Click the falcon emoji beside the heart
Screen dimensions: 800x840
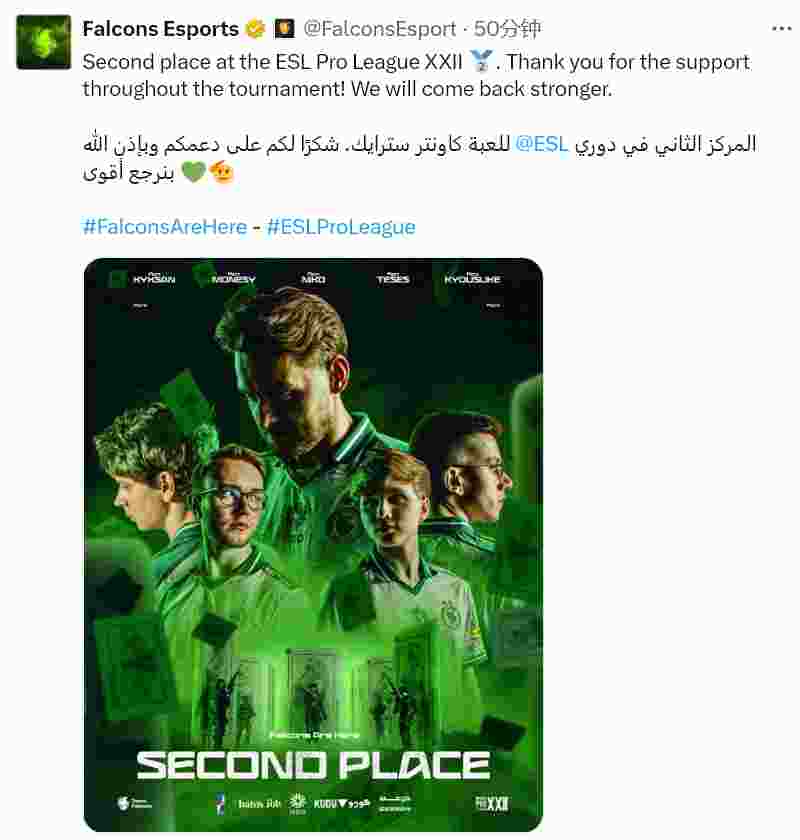point(222,172)
